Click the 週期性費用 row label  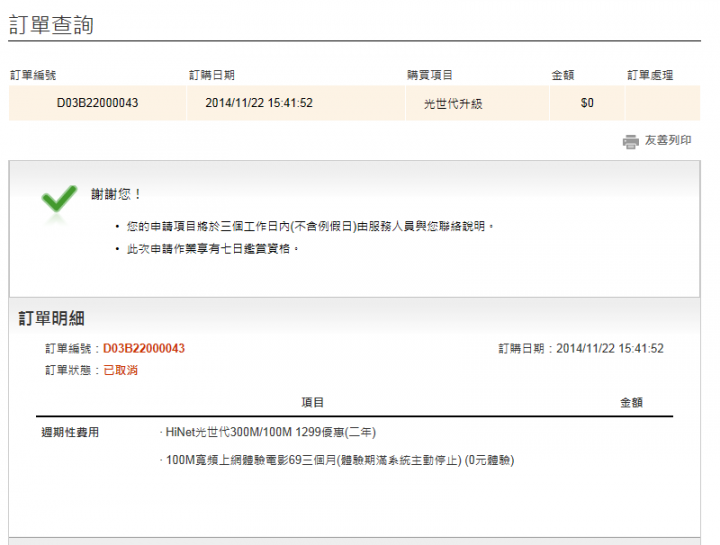70,432
